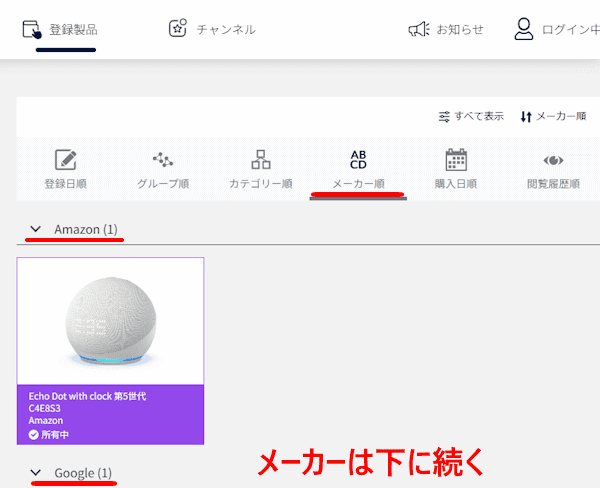Open お知らせ notifications
This screenshot has height=488, width=600.
click(460, 29)
